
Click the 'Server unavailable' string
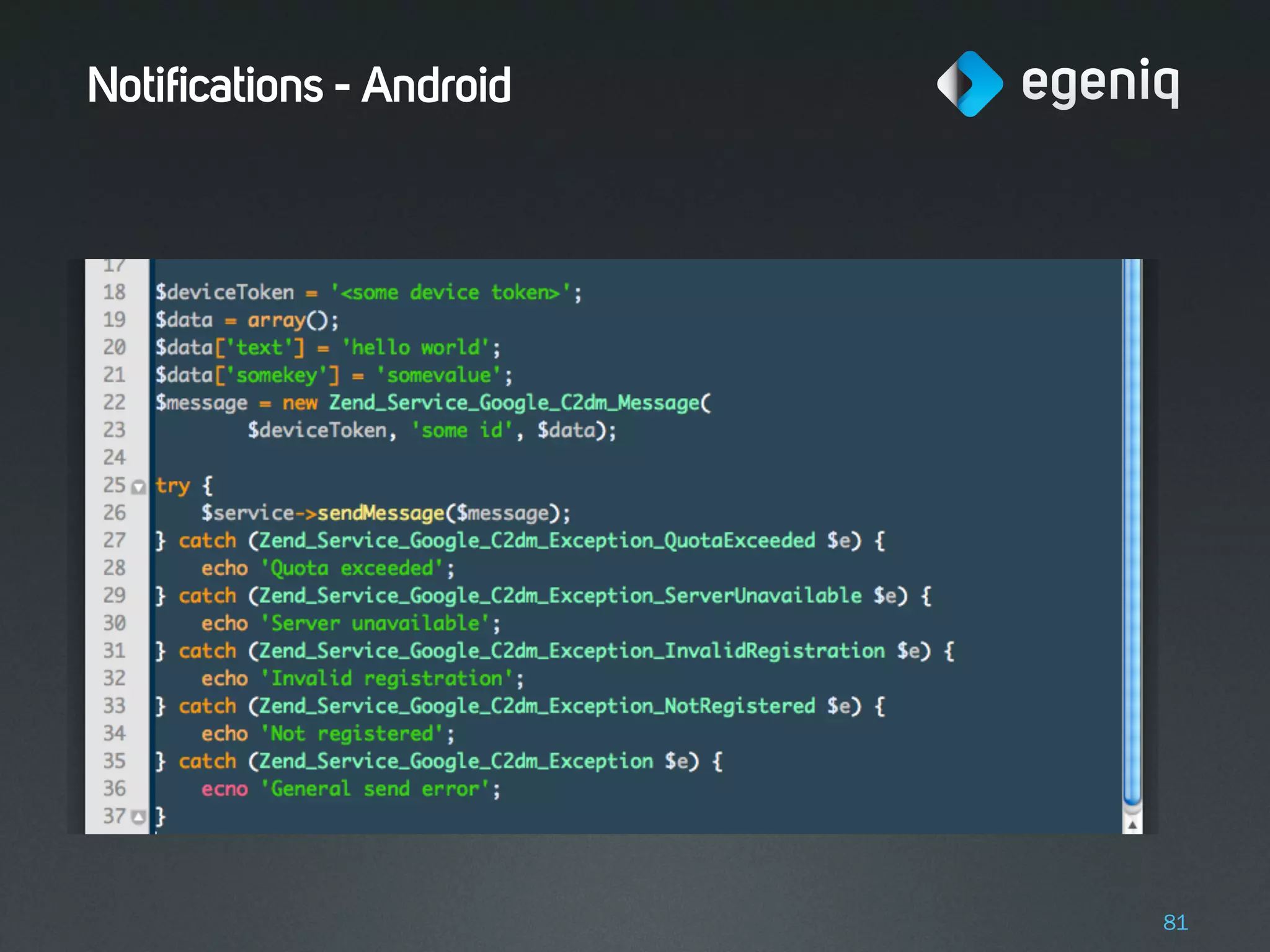[x=376, y=623]
